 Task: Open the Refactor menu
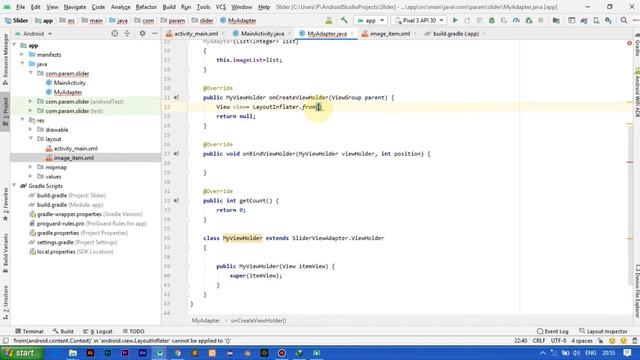pyautogui.click(x=146, y=7)
